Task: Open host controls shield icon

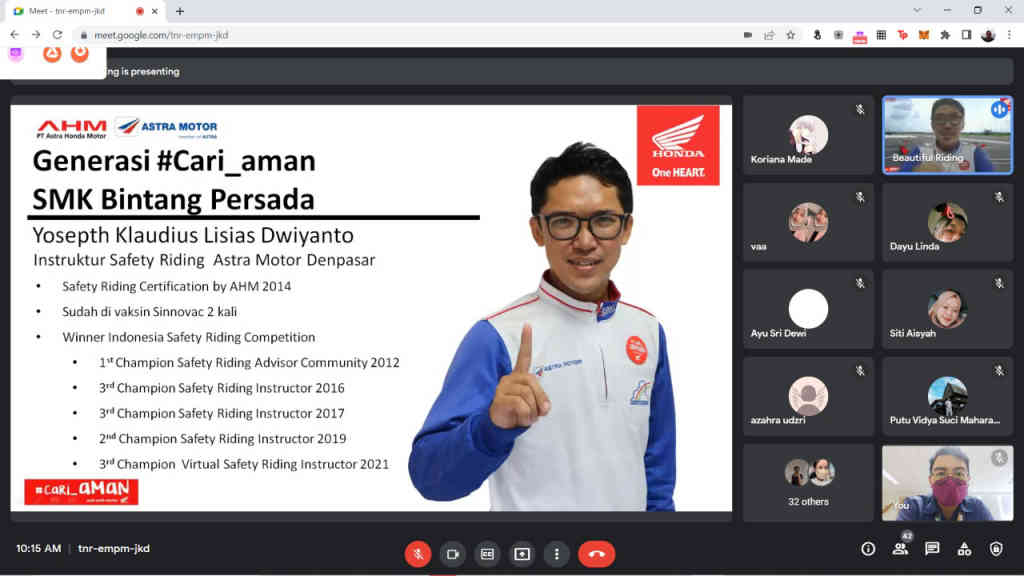Action: (x=996, y=549)
